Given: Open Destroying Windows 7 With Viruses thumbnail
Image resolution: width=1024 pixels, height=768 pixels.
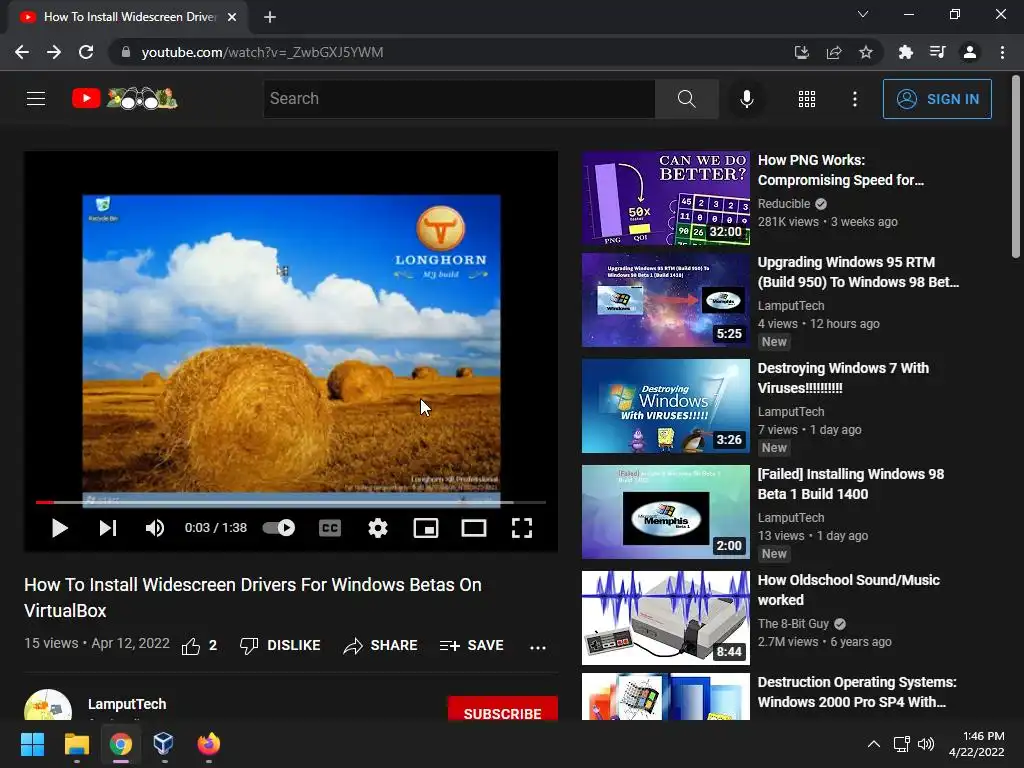Looking at the screenshot, I should (x=665, y=406).
